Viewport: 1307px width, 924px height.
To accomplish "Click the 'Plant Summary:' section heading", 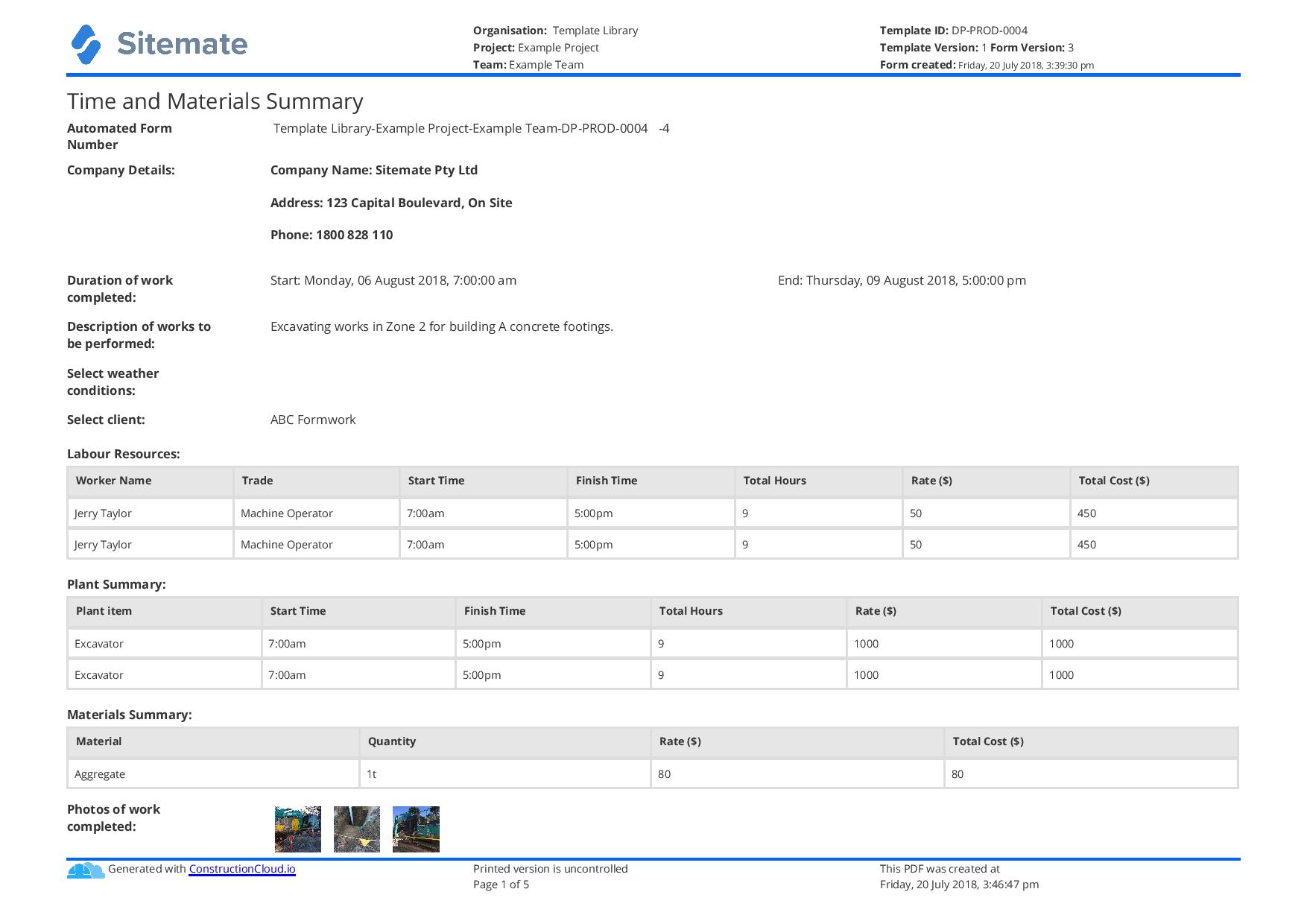I will click(116, 584).
